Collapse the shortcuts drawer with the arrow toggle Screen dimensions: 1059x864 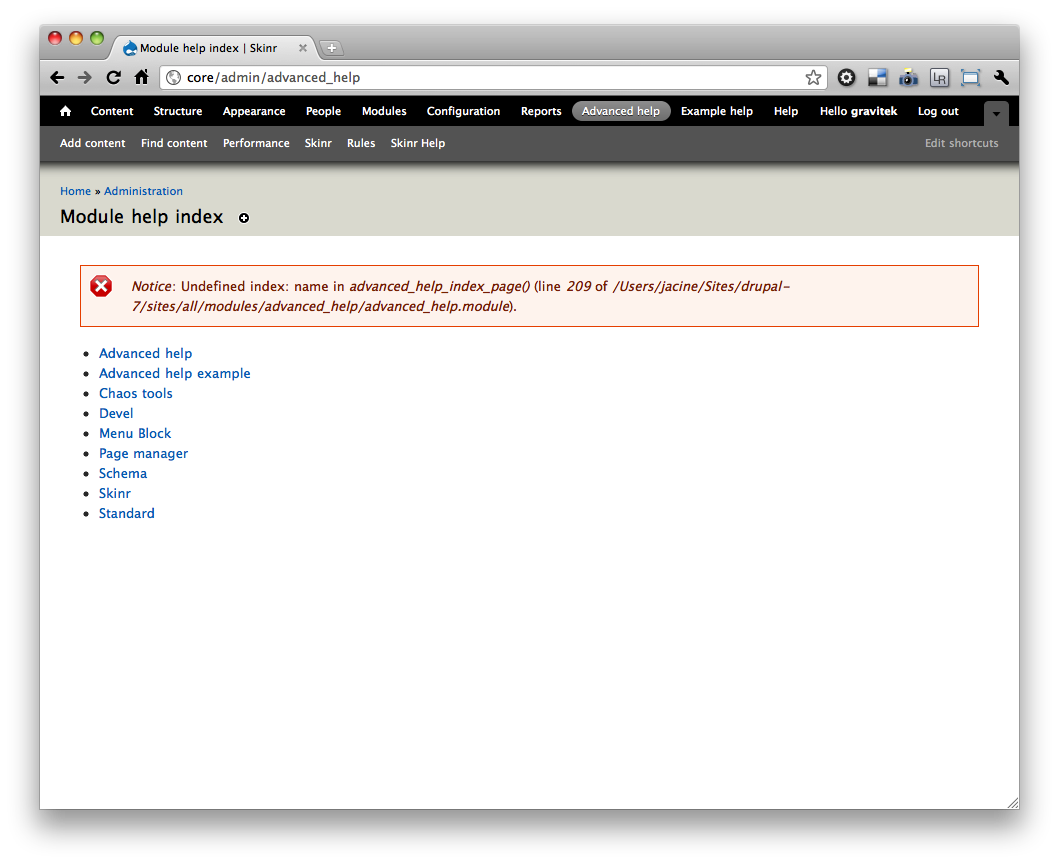pyautogui.click(x=996, y=113)
